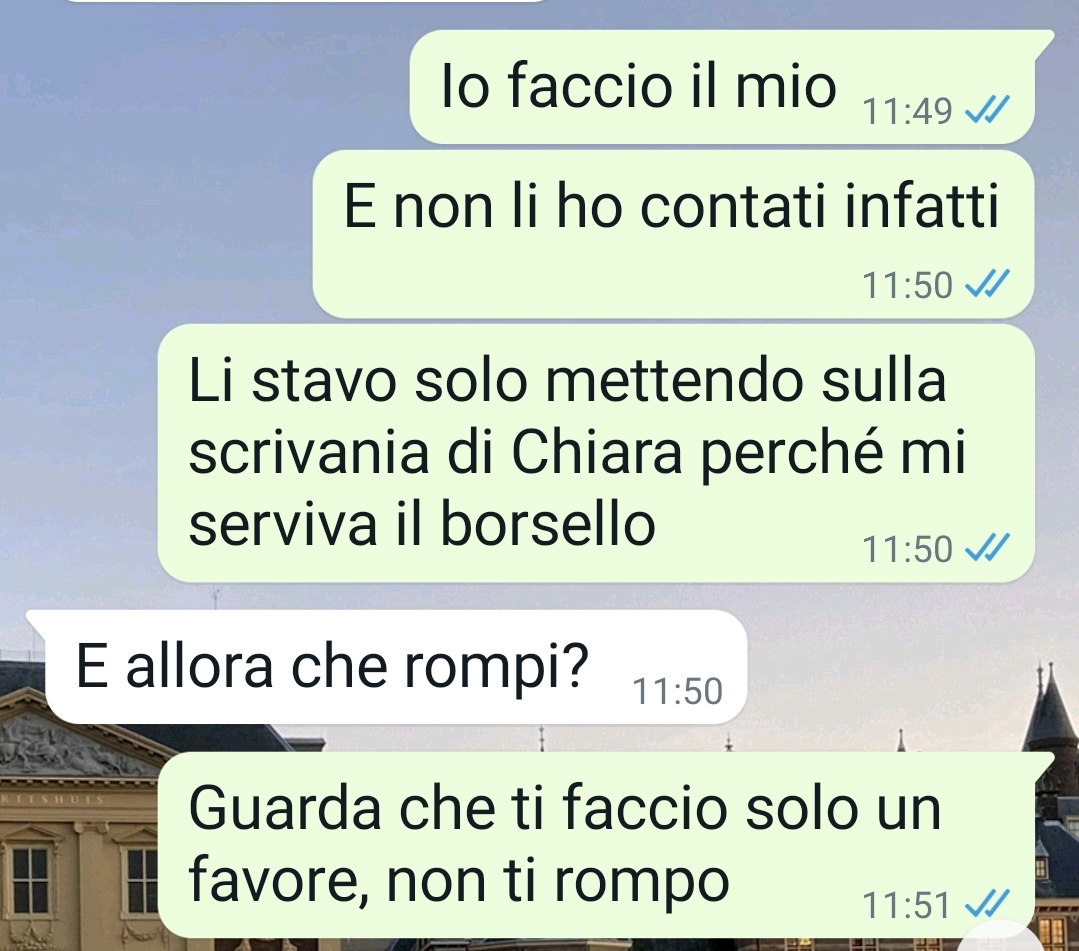Tap the blue read checkmarks at 11:49
The width and height of the screenshot is (1079, 951).
pos(987,109)
